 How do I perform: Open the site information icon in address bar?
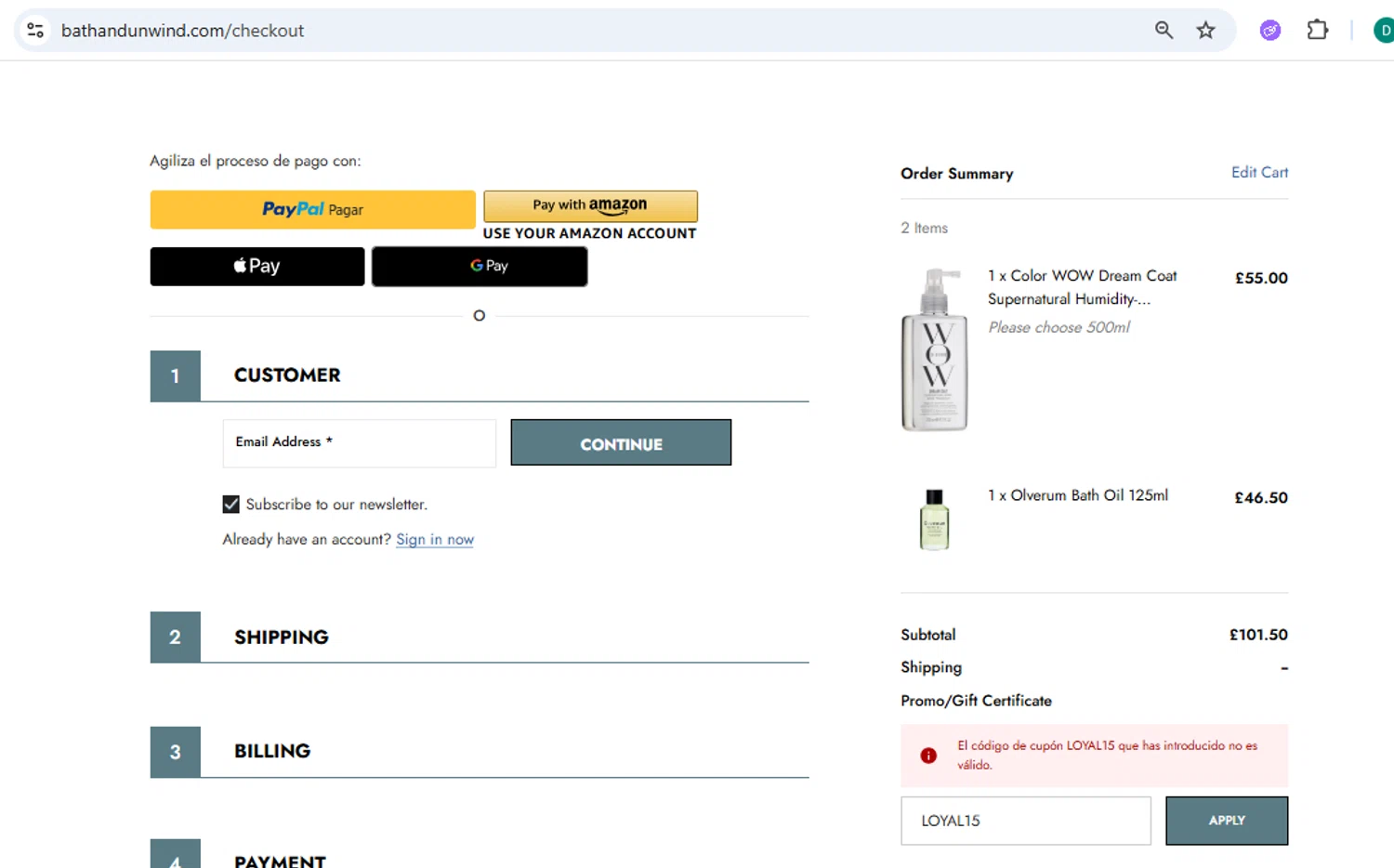35,31
